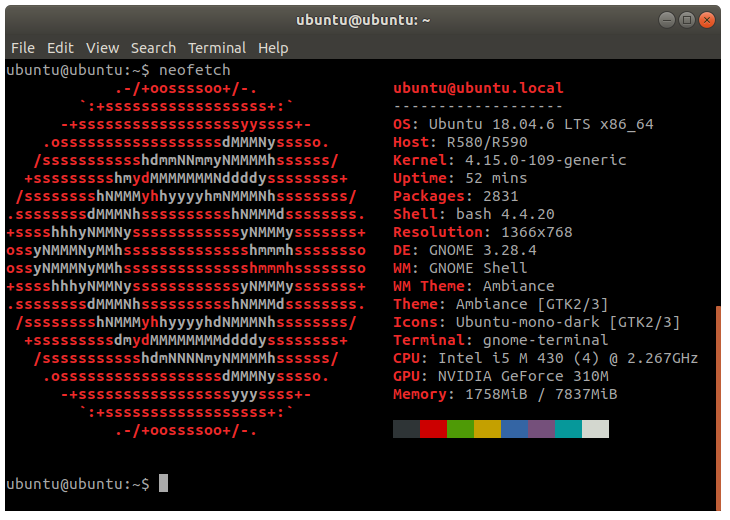This screenshot has height=520, width=730.
Task: Click the orange vertical scrollbar
Action: coord(718,408)
